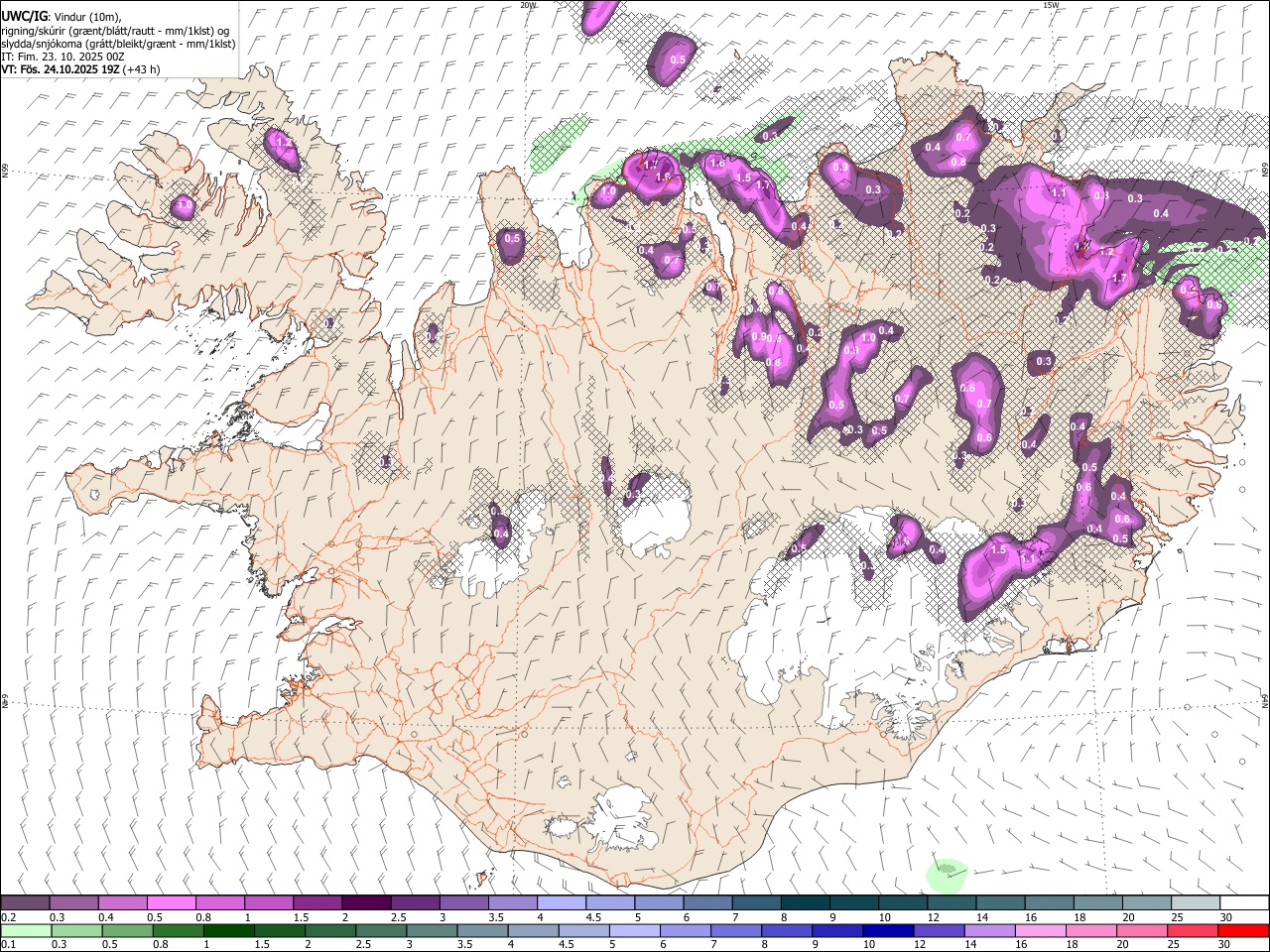Click the 'rigning/skúrir' legend description line

tap(114, 30)
